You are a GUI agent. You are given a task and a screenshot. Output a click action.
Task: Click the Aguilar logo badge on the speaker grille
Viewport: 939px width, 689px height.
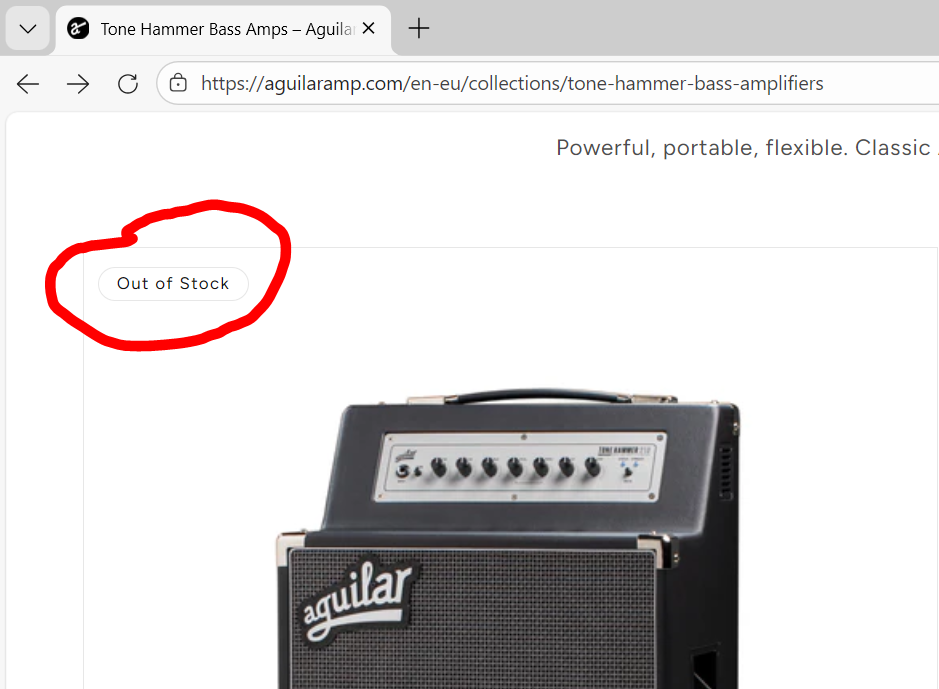click(x=357, y=603)
